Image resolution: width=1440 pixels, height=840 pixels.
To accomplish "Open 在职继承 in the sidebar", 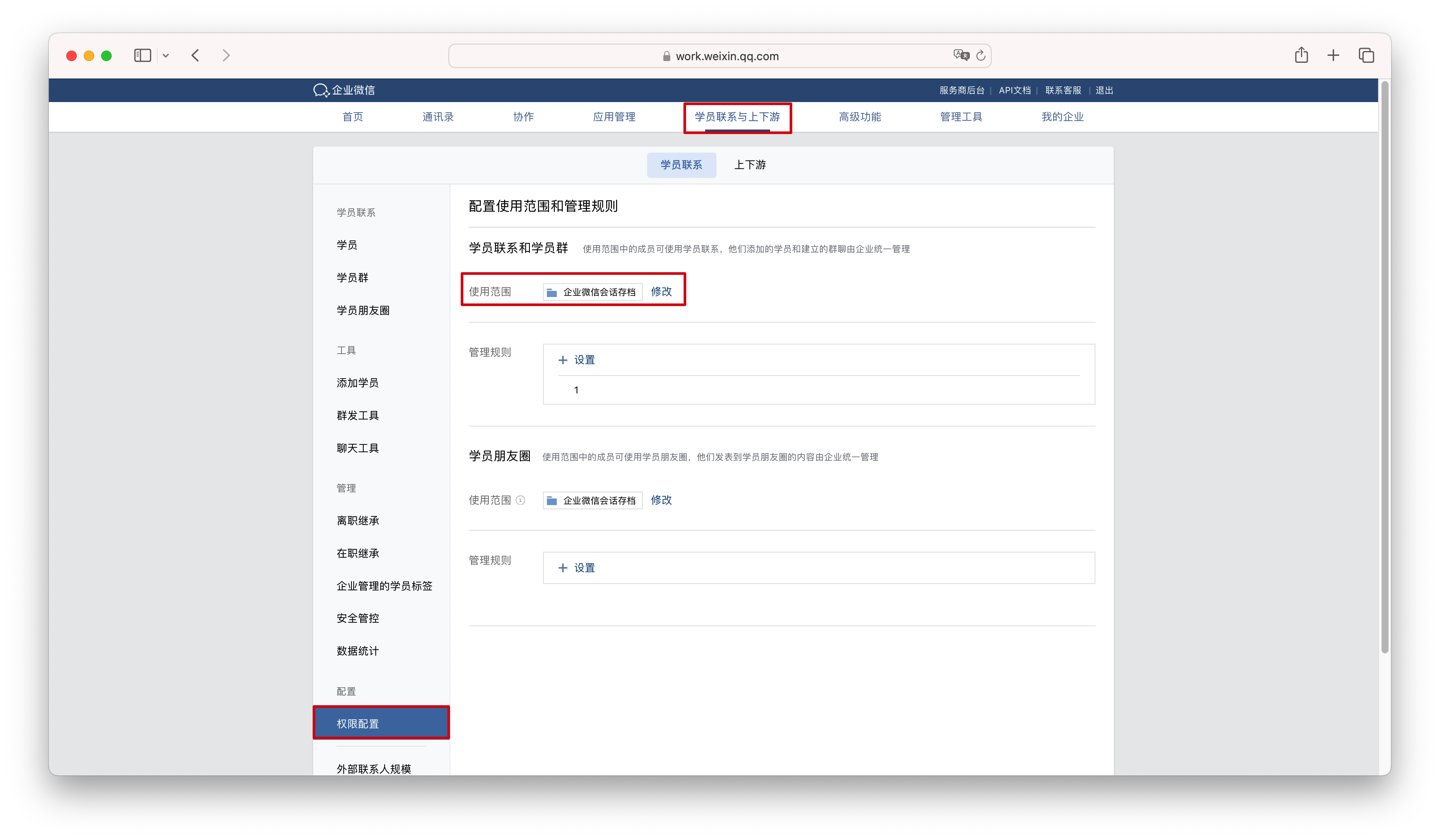I will point(358,553).
